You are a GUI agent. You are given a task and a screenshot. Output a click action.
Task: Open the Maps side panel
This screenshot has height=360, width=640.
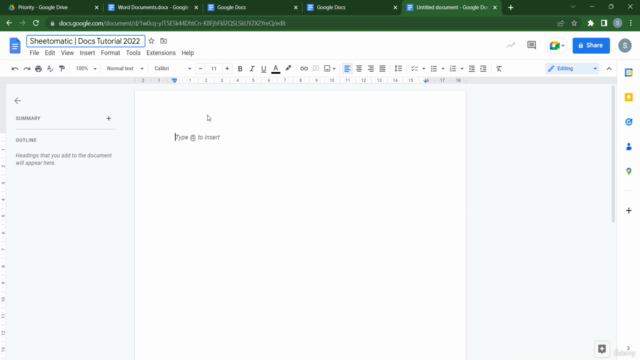pos(629,171)
